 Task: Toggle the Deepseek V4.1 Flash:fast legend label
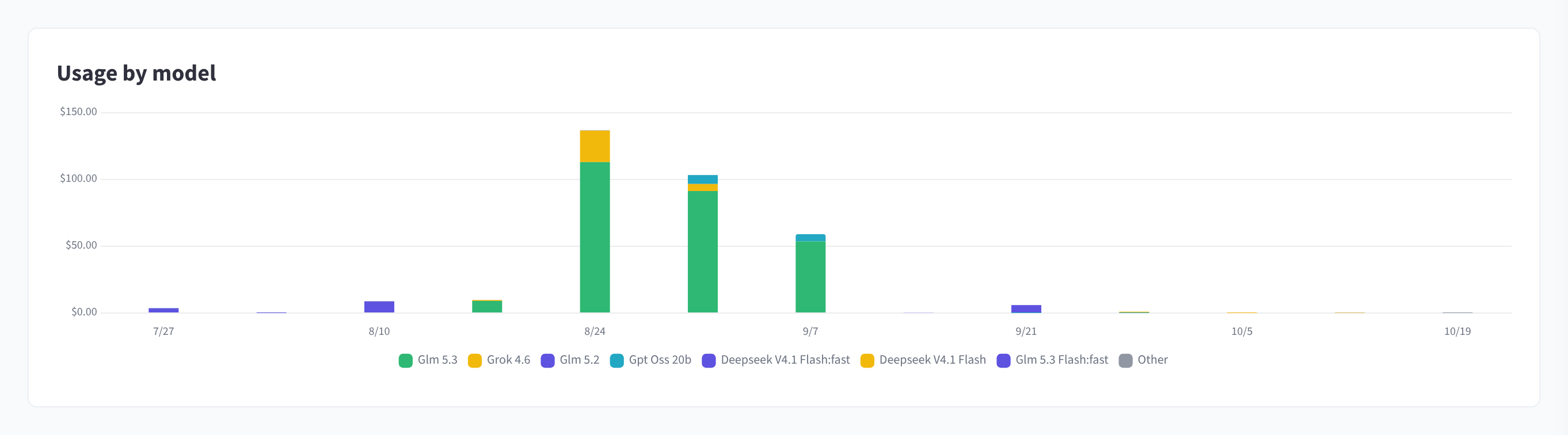point(785,360)
